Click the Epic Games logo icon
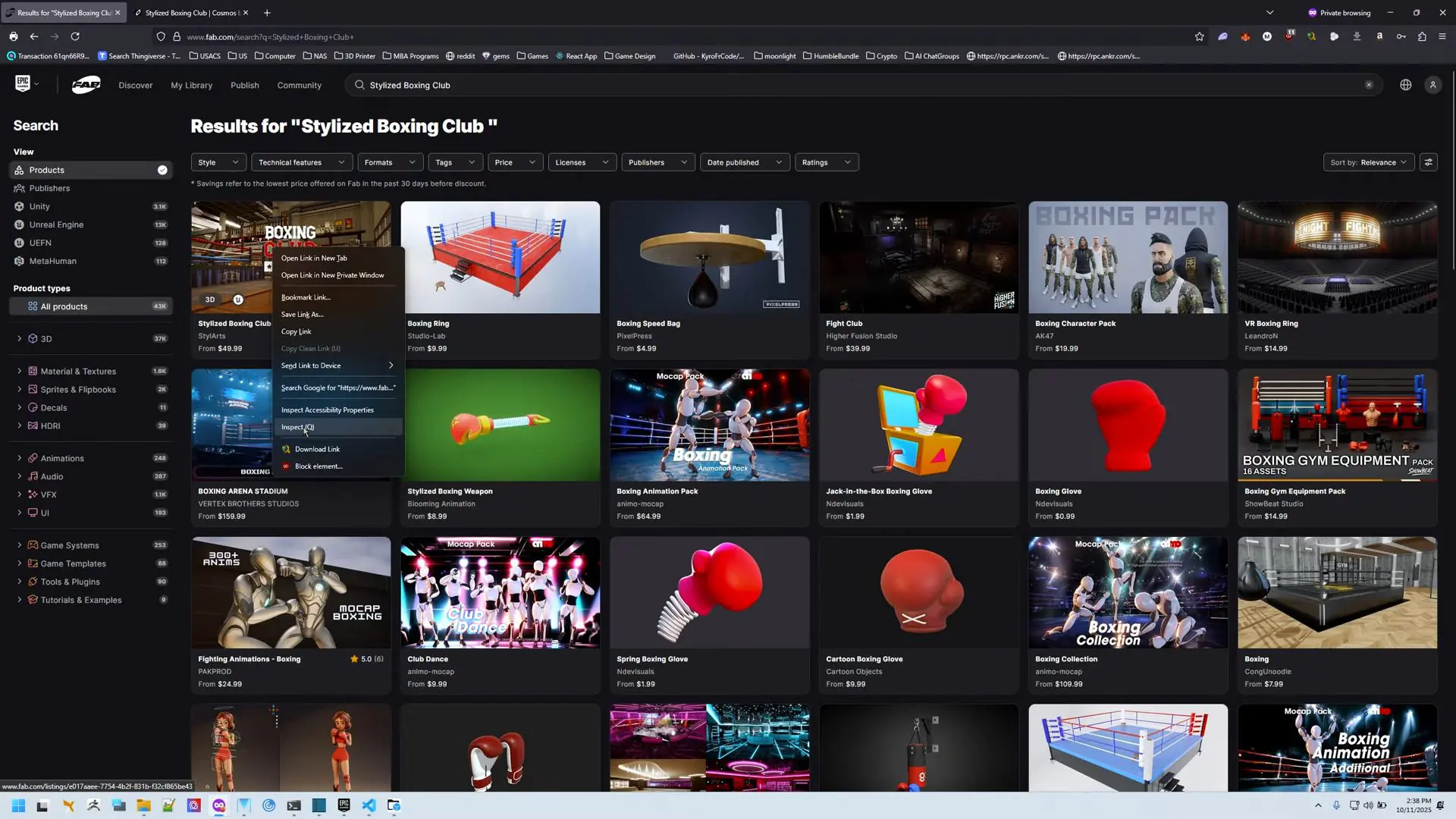The height and width of the screenshot is (819, 1456). (23, 83)
